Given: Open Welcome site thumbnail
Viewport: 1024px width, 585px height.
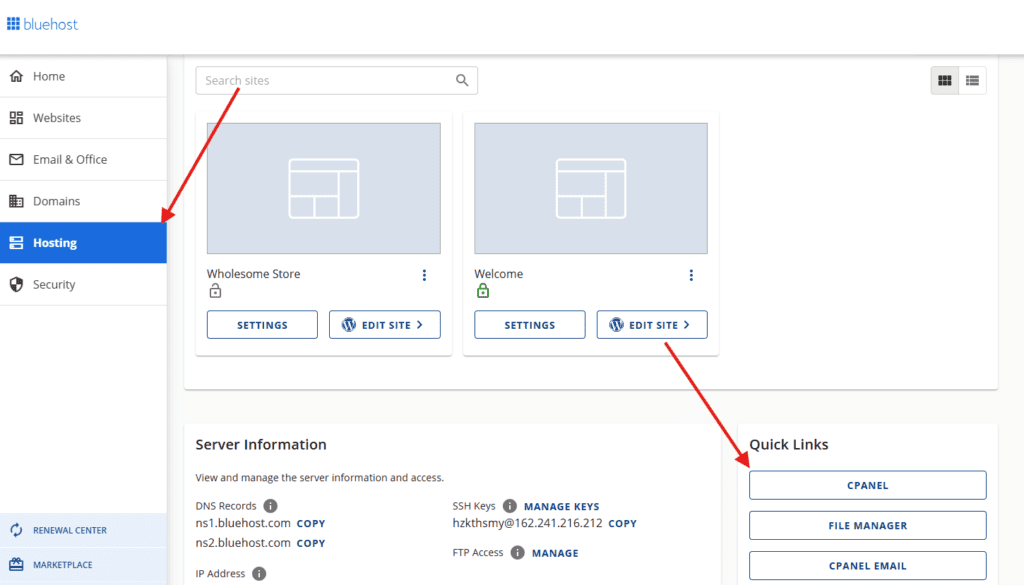Looking at the screenshot, I should point(591,188).
